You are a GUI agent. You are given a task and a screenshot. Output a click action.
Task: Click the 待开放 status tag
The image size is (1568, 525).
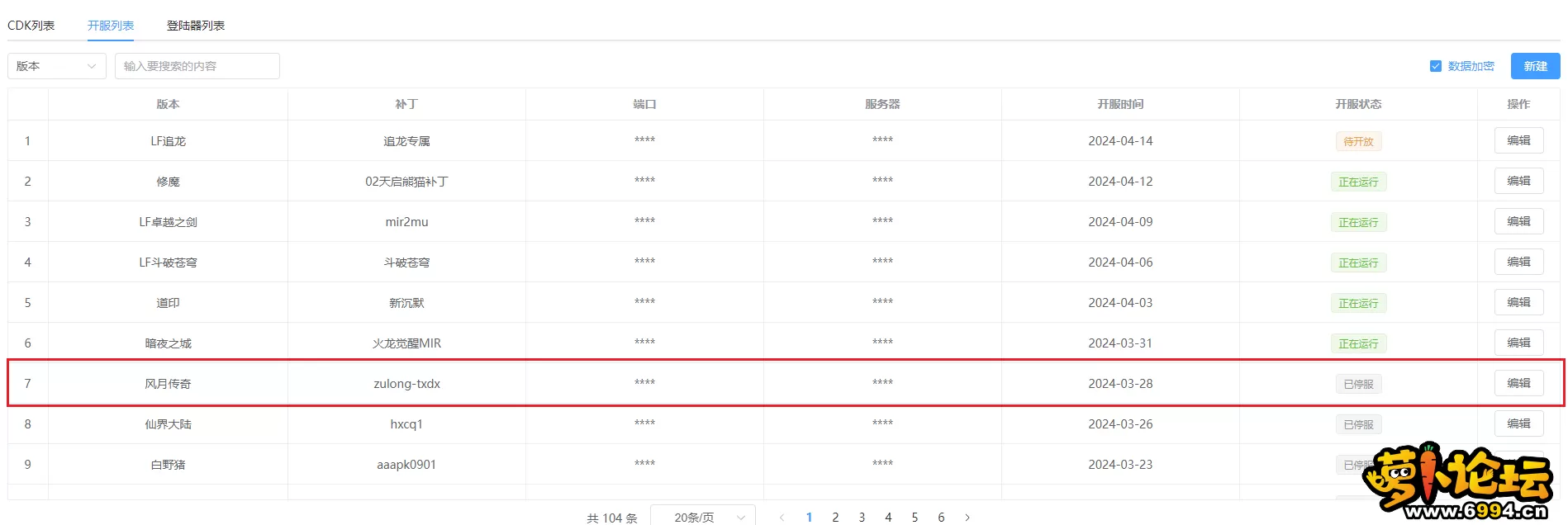click(x=1359, y=141)
